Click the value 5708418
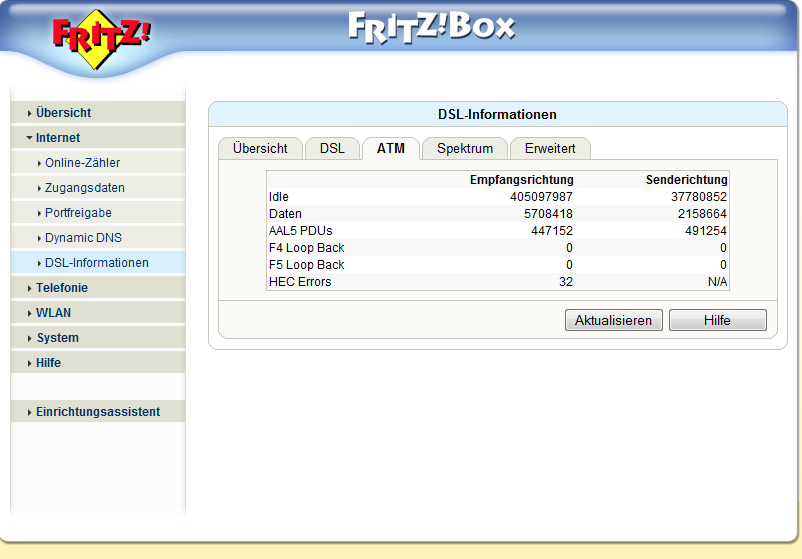802x559 pixels. tap(548, 214)
